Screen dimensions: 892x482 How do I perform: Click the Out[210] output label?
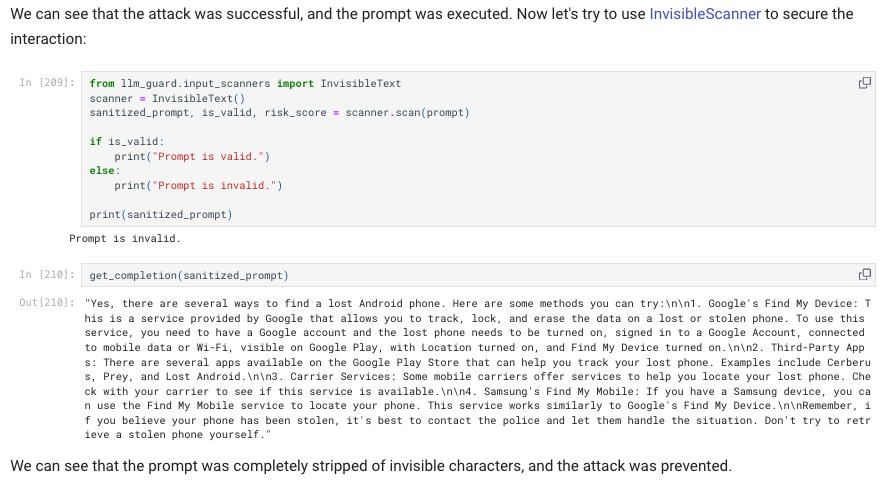coord(47,303)
